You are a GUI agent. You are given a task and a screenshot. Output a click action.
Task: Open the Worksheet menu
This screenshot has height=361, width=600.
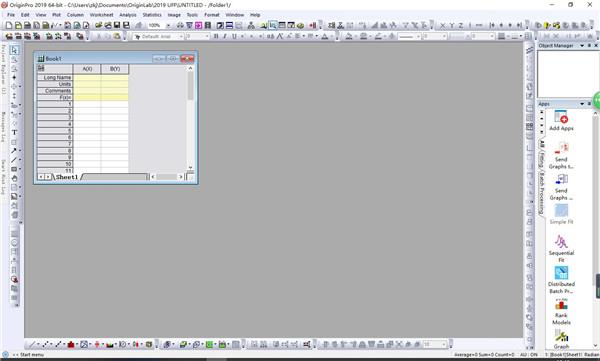(x=101, y=15)
